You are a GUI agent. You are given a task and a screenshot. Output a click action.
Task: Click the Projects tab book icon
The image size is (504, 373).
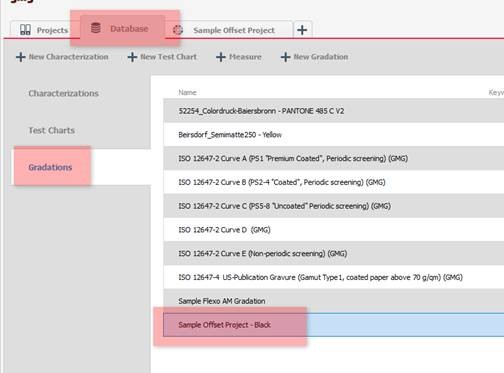[25, 30]
